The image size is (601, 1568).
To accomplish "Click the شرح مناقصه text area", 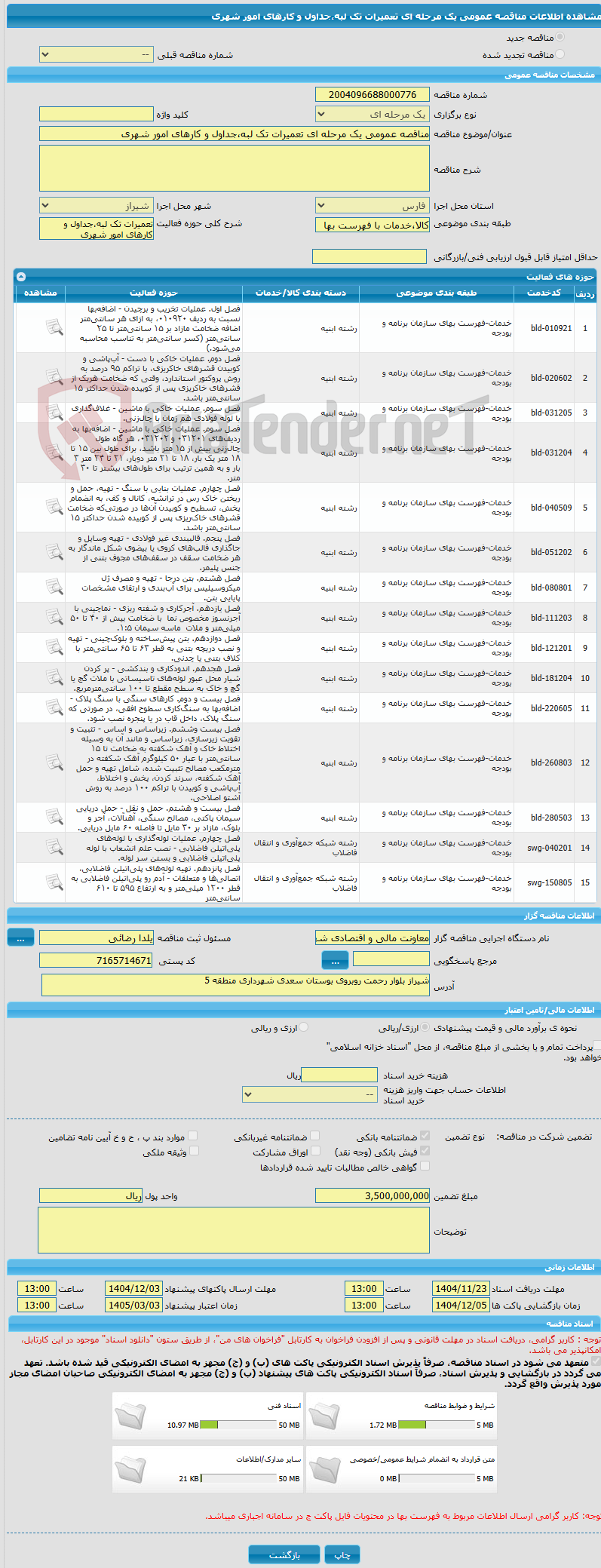I will [x=234, y=168].
